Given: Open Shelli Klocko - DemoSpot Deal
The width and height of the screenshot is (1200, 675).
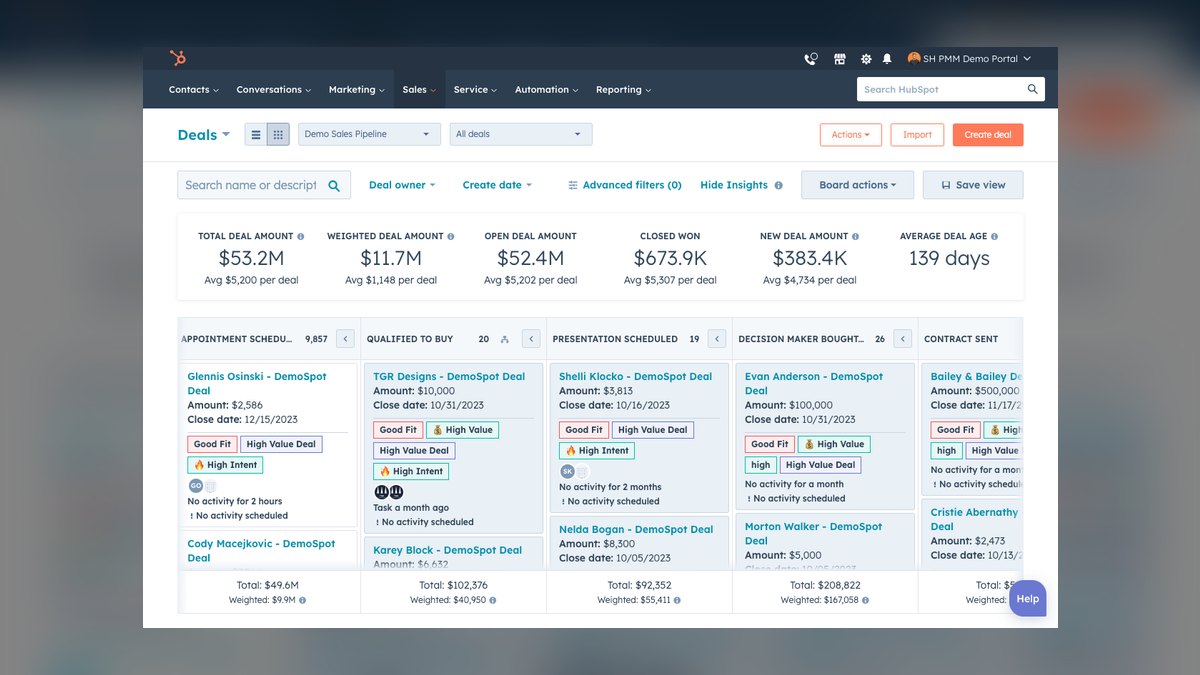Looking at the screenshot, I should [x=635, y=377].
